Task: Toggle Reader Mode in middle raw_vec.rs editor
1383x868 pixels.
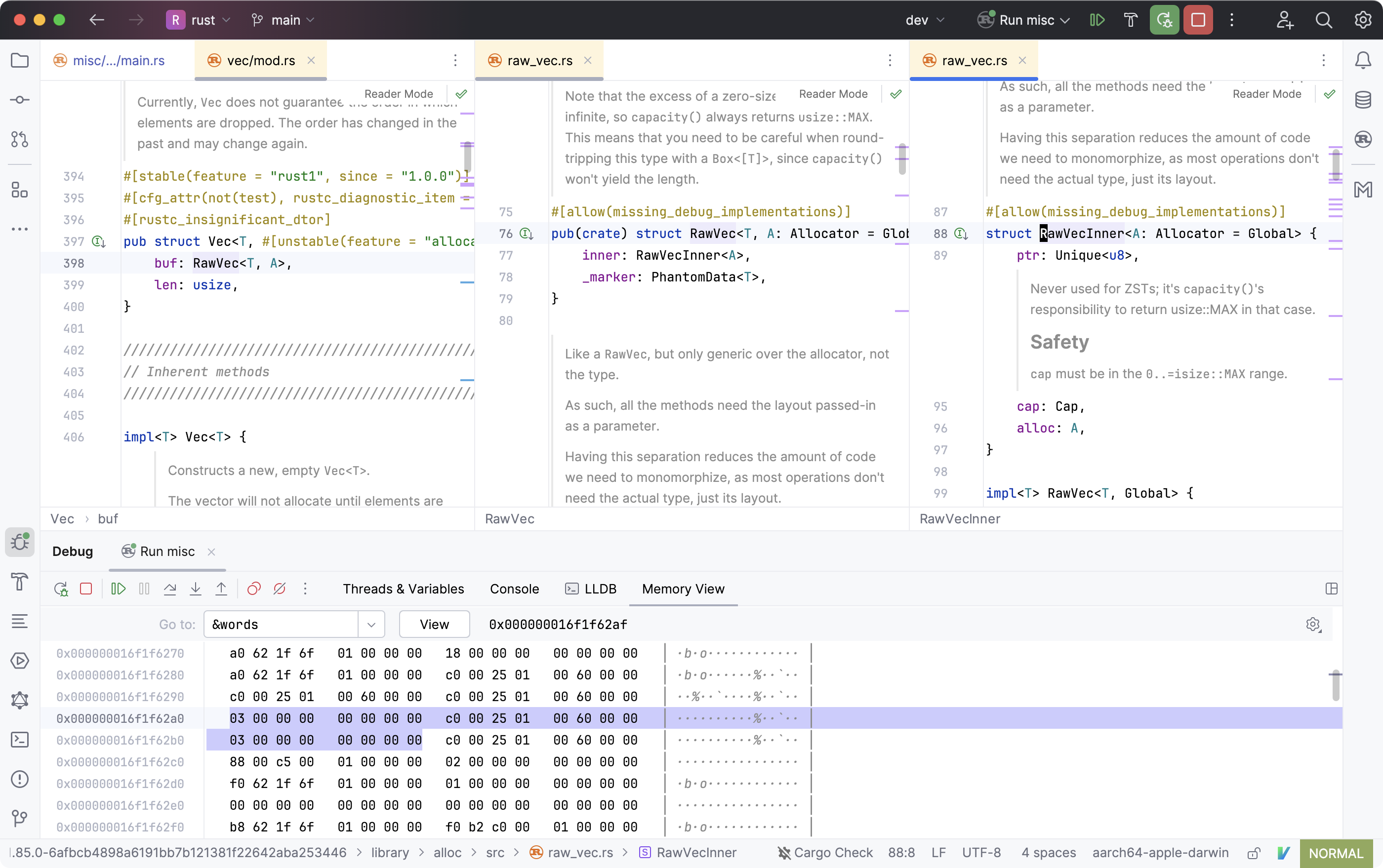Action: (x=833, y=94)
